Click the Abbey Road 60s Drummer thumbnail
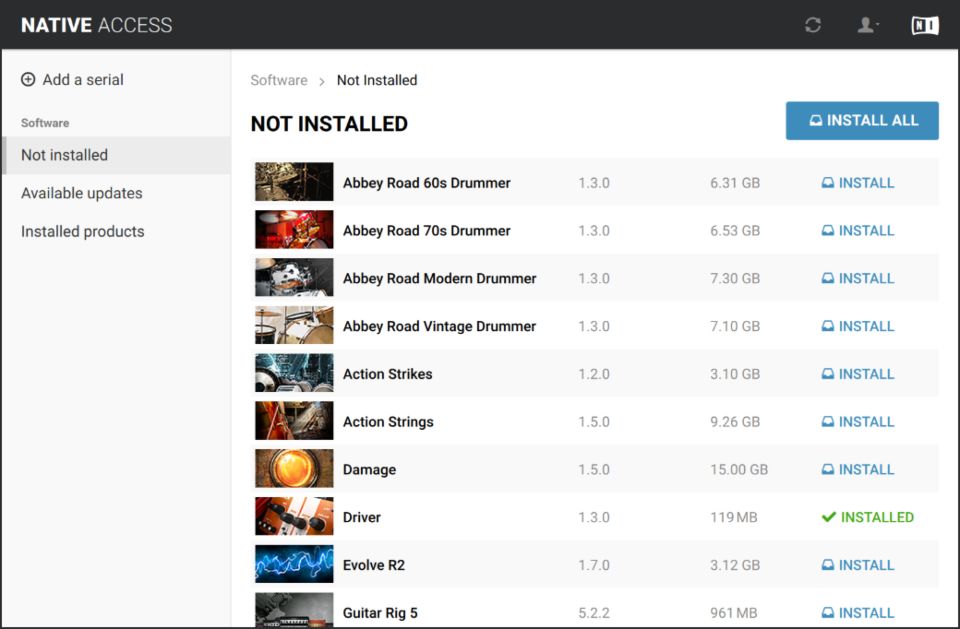The width and height of the screenshot is (960, 629). click(x=294, y=183)
